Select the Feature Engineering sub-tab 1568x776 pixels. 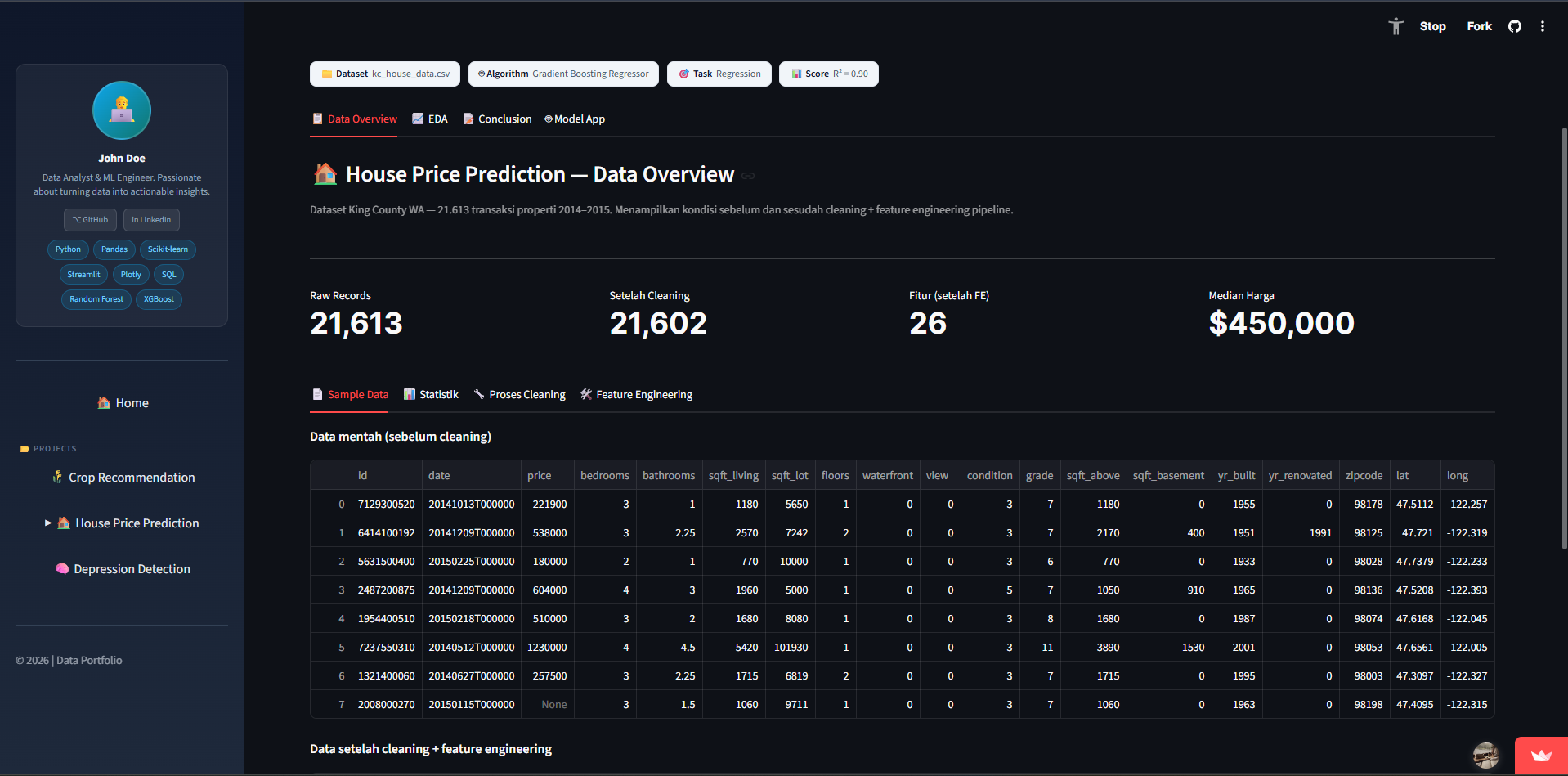point(636,395)
